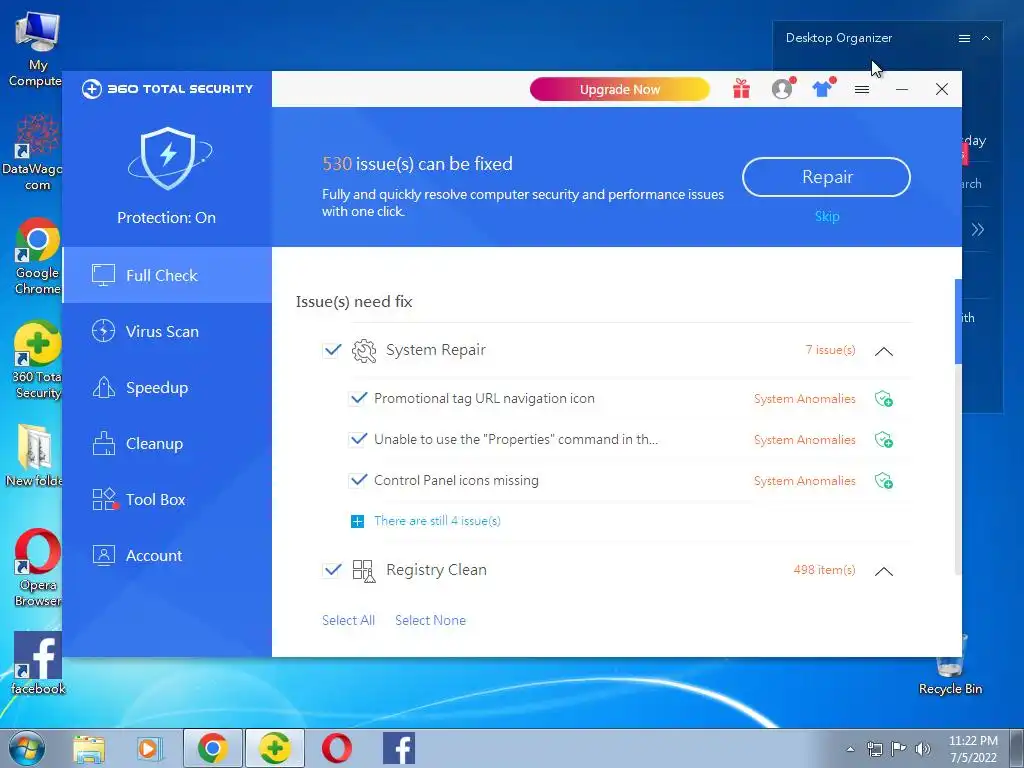Viewport: 1024px width, 768px height.
Task: Select the facebook desktop shortcut
Action: click(38, 663)
